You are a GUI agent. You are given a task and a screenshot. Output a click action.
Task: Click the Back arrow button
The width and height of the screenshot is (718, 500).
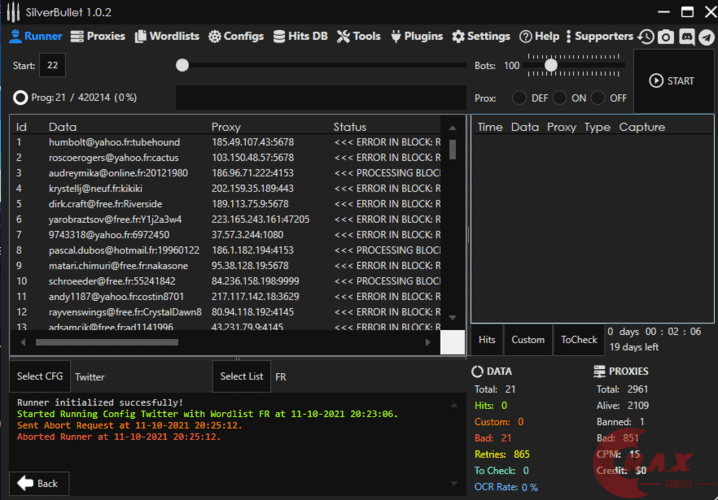[x=37, y=483]
